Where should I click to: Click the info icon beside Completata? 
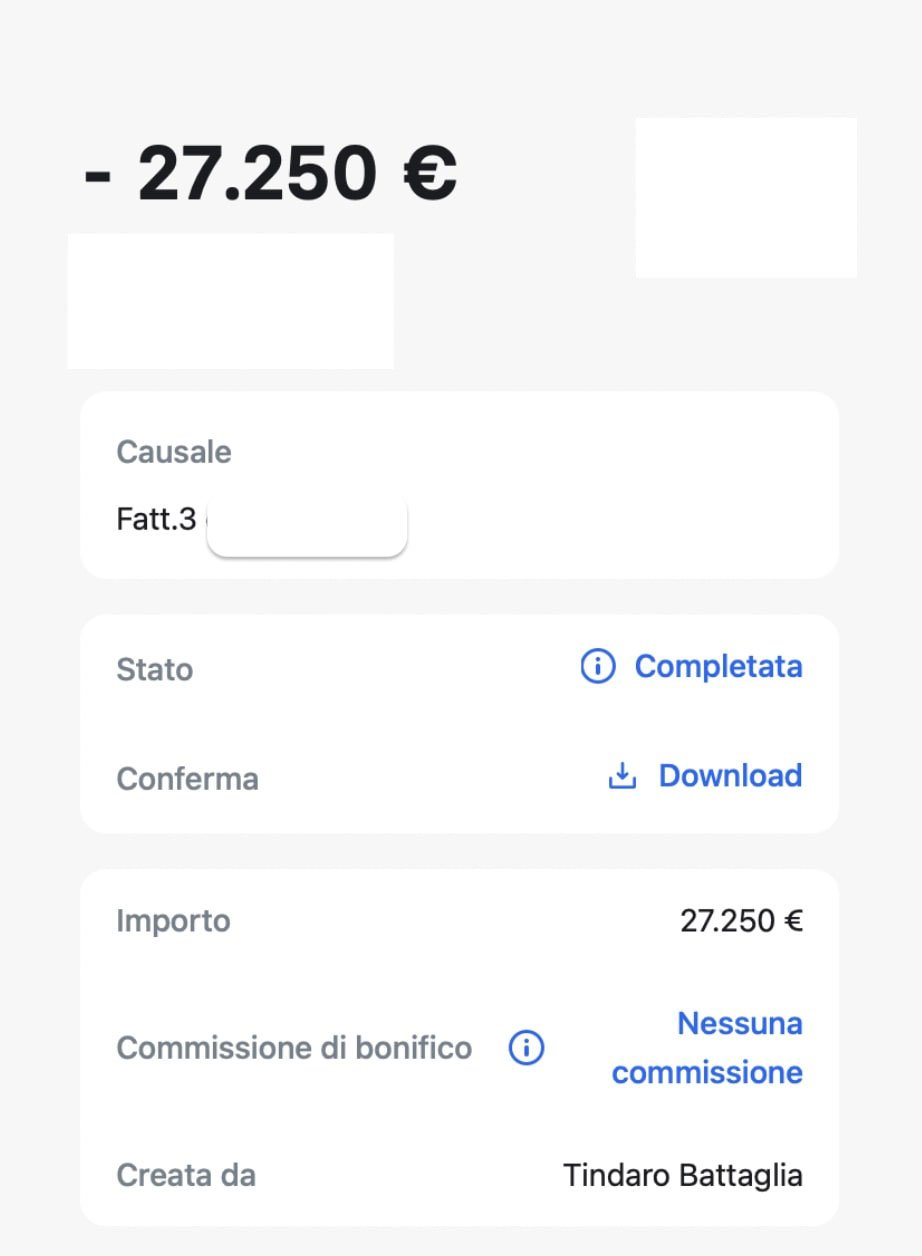[598, 666]
